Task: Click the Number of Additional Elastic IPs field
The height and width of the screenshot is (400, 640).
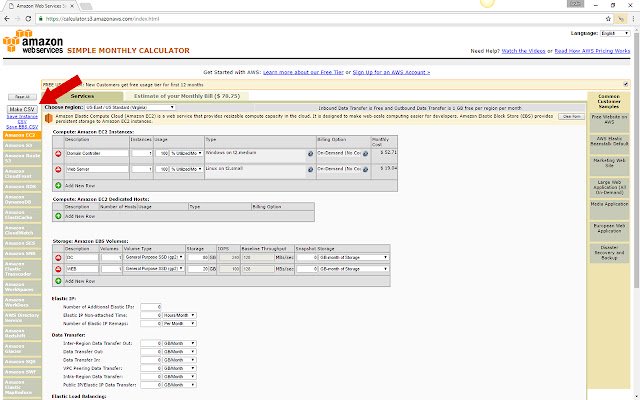Action: pyautogui.click(x=151, y=307)
